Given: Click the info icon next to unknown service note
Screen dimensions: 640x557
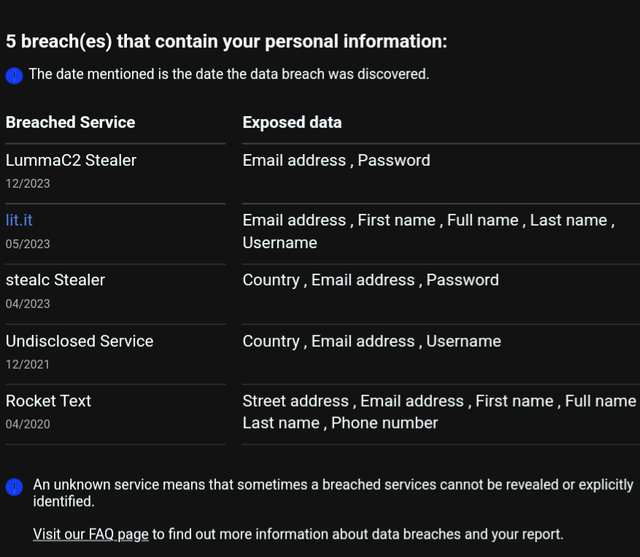Looking at the screenshot, I should pyautogui.click(x=14, y=487).
